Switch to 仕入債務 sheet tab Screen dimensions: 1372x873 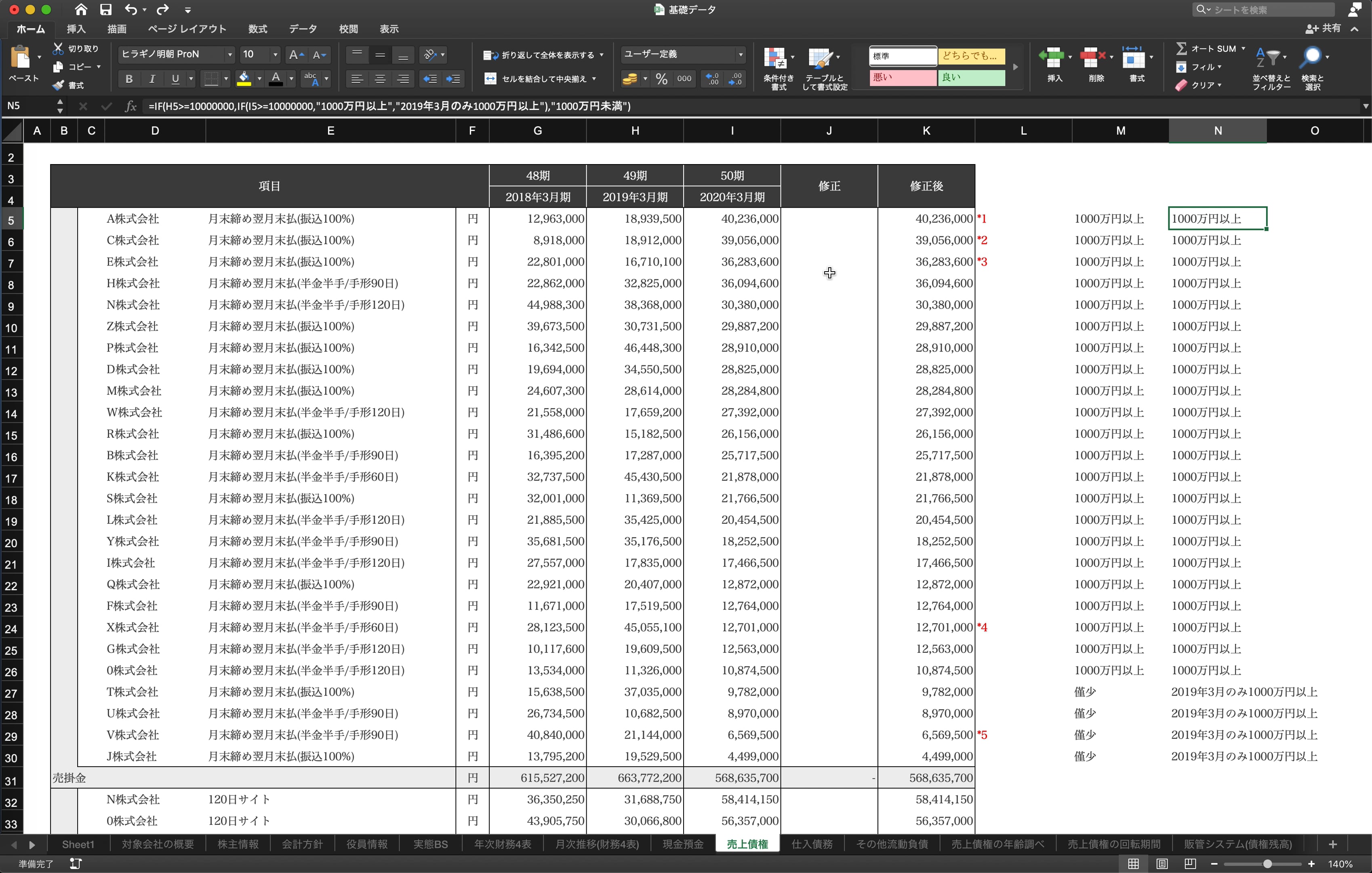coord(811,844)
